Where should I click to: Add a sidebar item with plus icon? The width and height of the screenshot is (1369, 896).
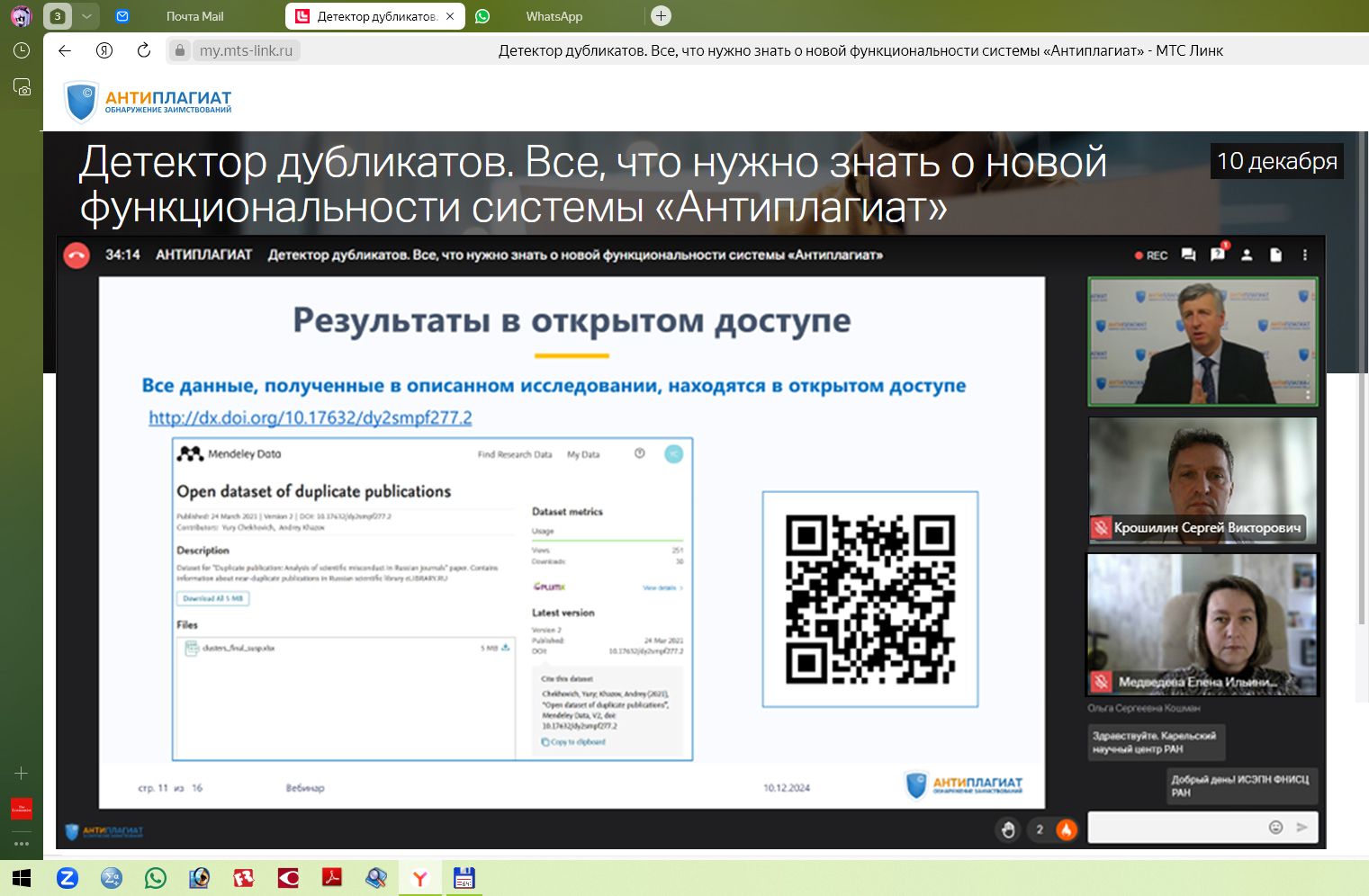[x=22, y=773]
